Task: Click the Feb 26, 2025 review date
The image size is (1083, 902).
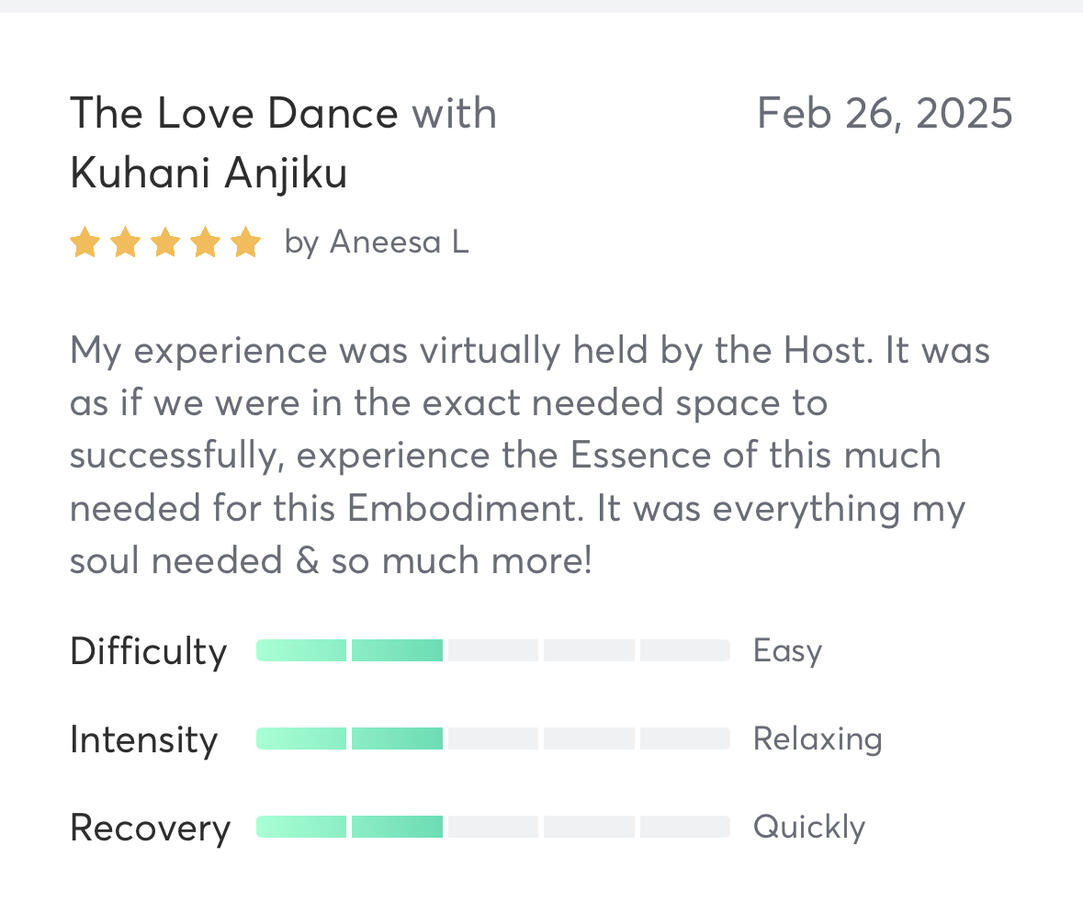Action: 884,113
